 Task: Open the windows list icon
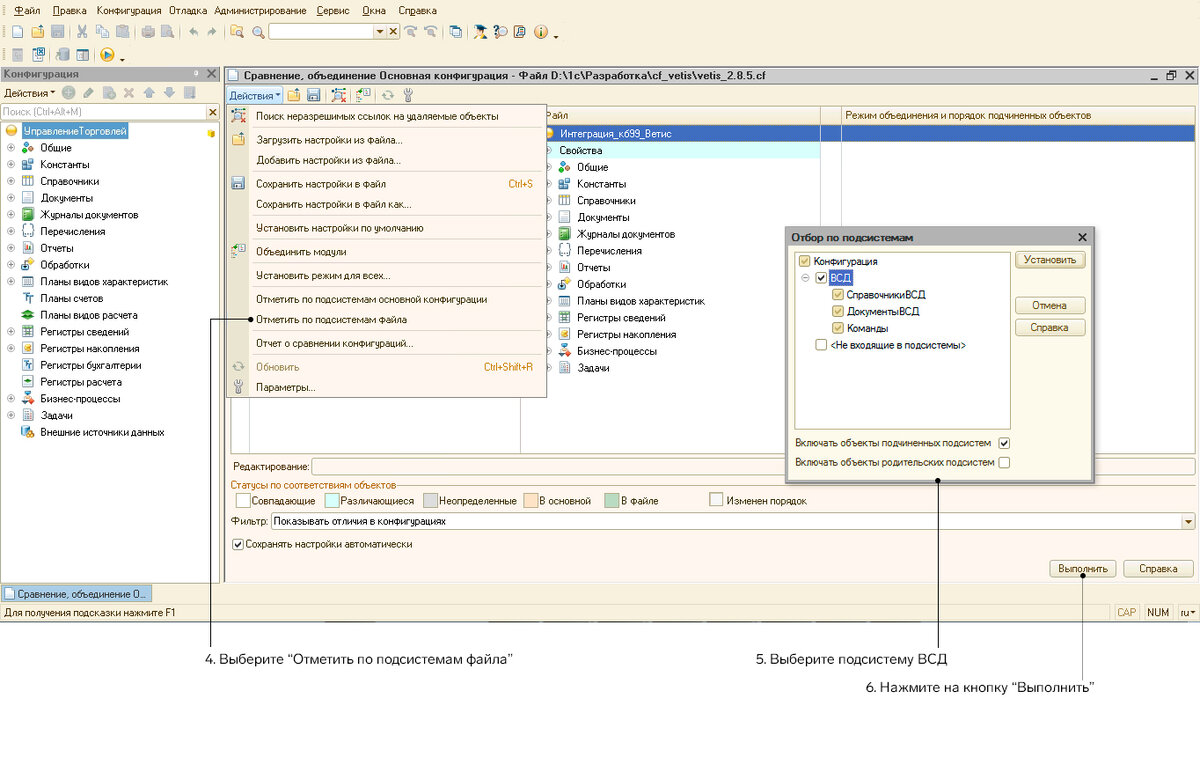(x=456, y=32)
